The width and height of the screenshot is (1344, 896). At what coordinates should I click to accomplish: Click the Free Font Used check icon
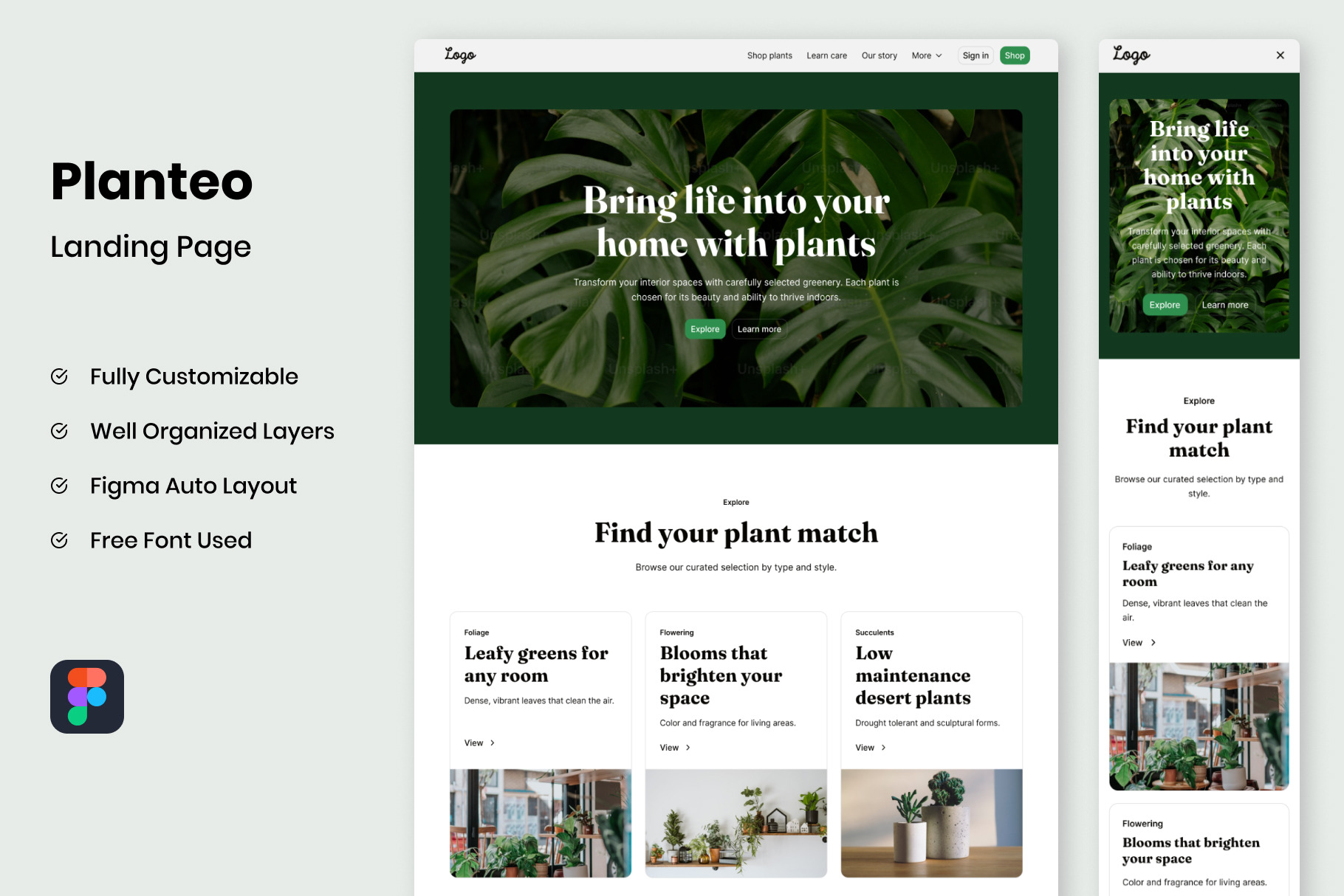click(60, 540)
